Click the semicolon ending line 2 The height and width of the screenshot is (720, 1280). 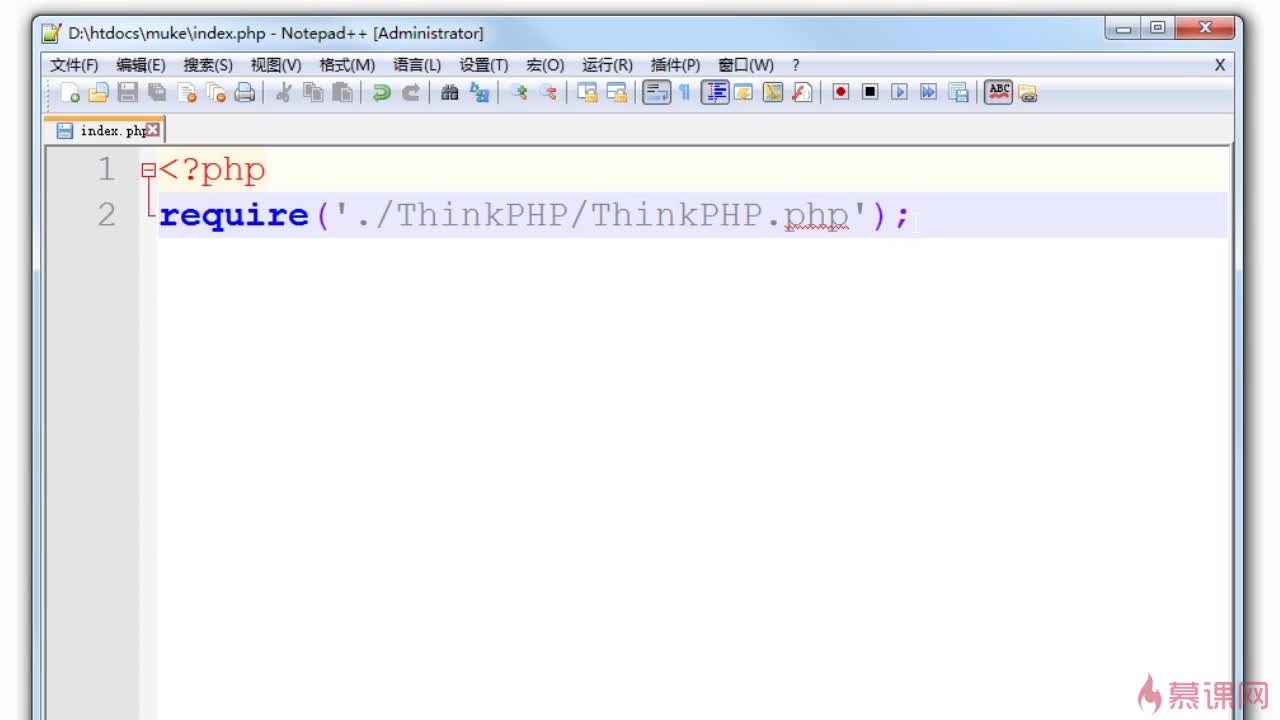coord(902,216)
